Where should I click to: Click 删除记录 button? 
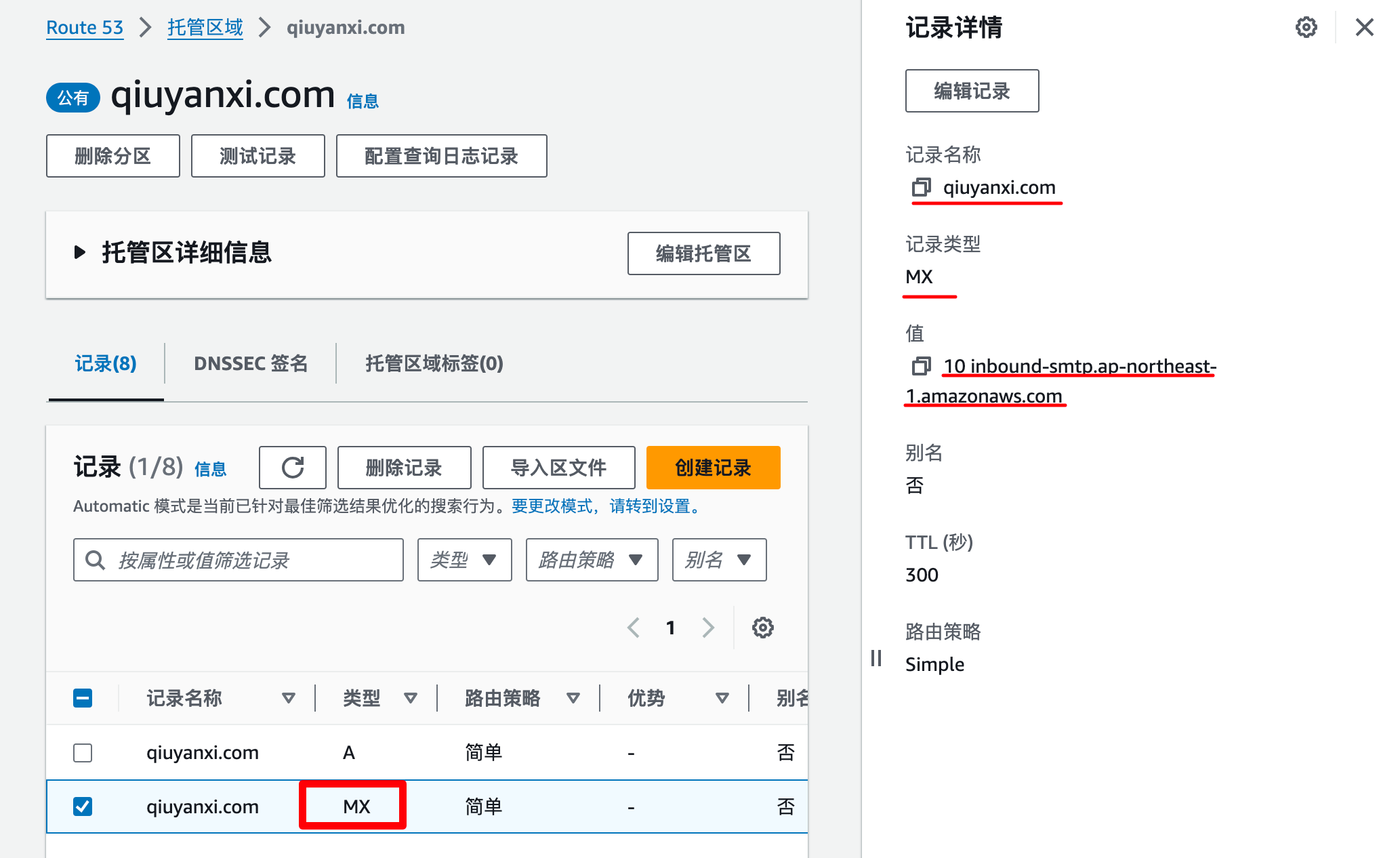click(405, 468)
